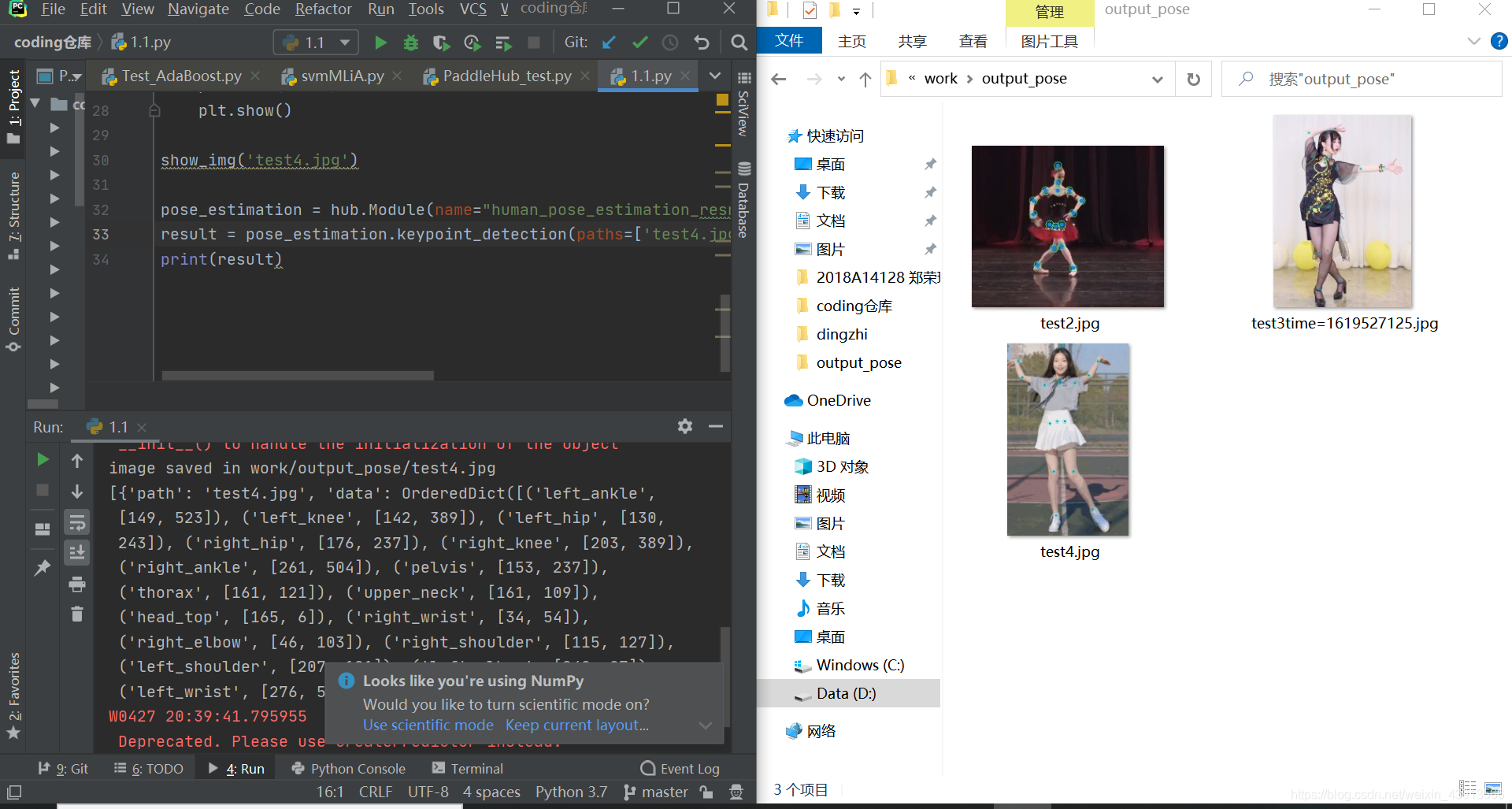Viewport: 1512px width, 809px height.
Task: Open Run panel settings gear
Action: (x=685, y=426)
